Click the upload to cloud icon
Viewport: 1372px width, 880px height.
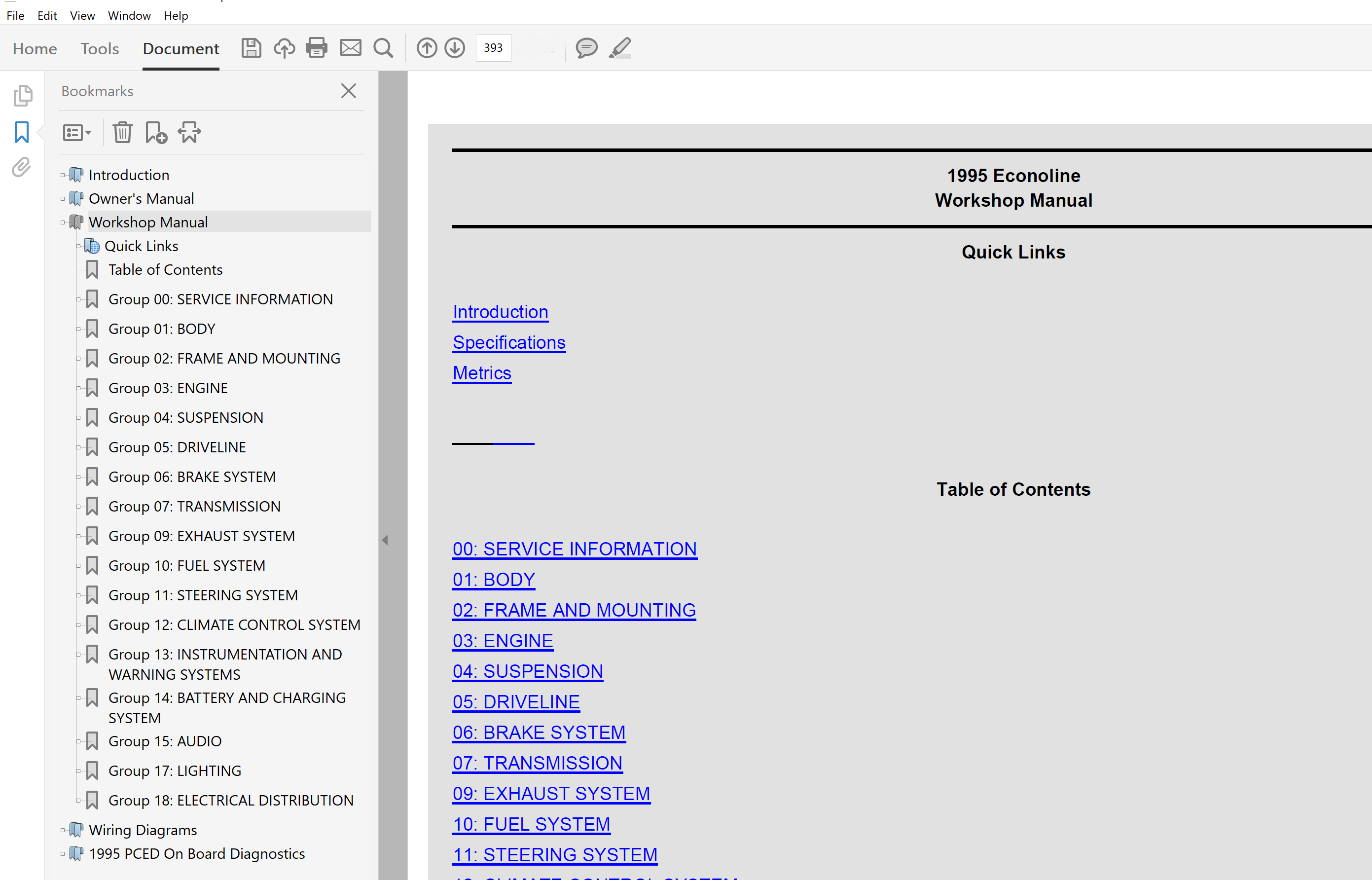tap(284, 48)
